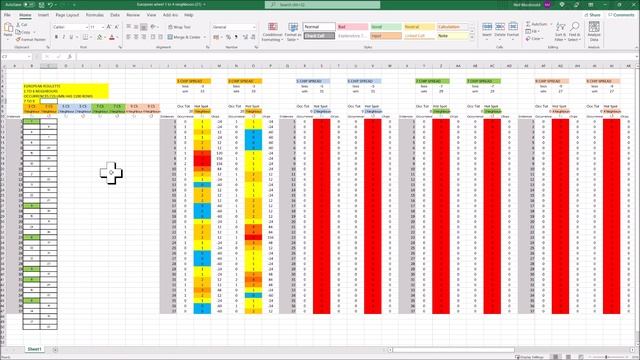Click the Orientation icon
This screenshot has width=640, height=360.
pos(153,27)
